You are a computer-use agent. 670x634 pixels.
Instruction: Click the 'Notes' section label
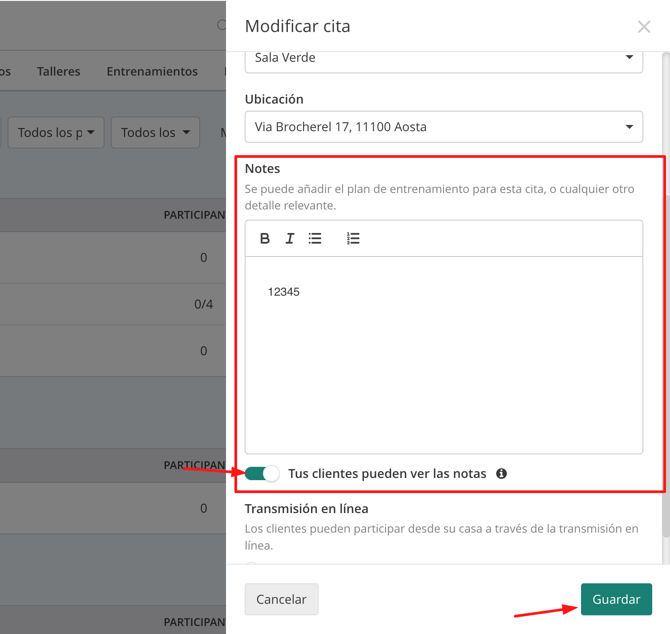point(262,169)
